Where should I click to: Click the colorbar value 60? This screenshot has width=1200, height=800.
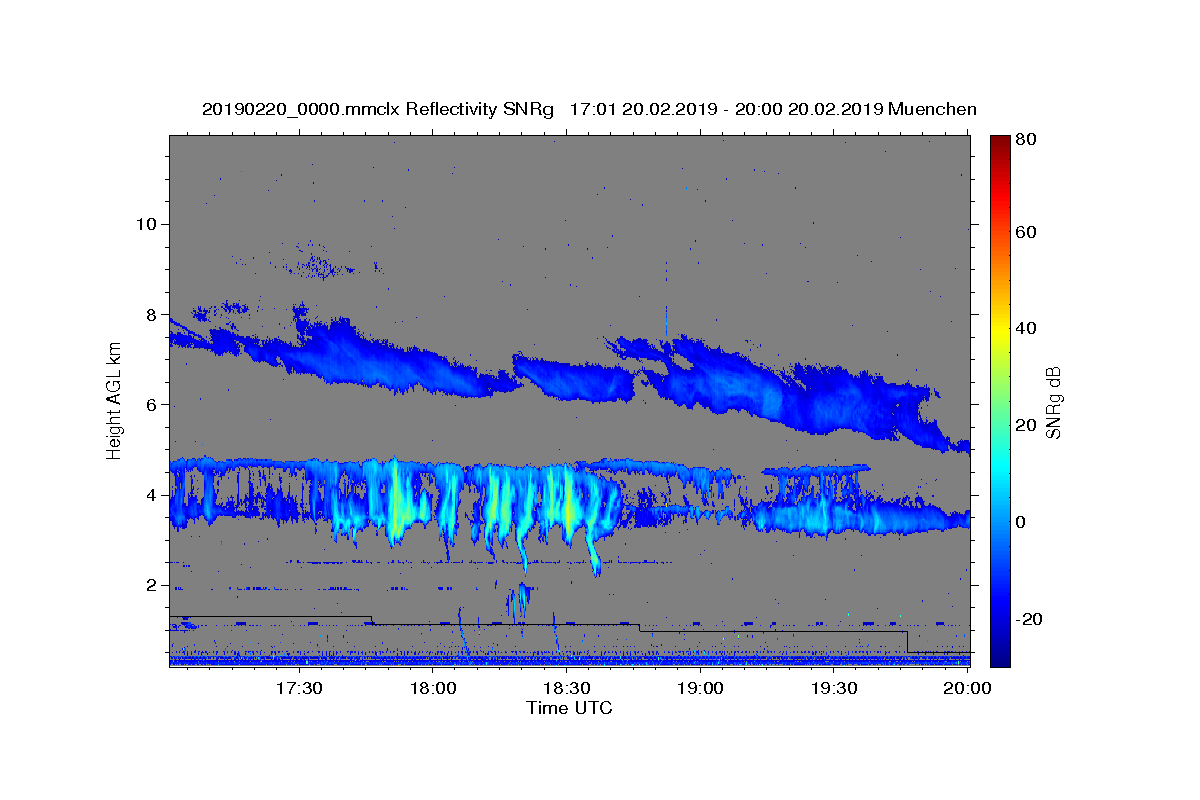point(1025,232)
